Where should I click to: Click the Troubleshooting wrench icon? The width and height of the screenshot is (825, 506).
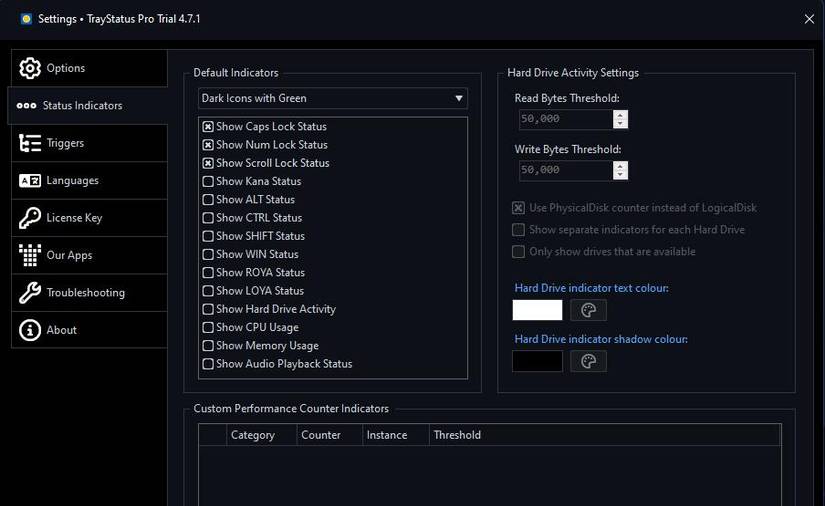click(29, 292)
